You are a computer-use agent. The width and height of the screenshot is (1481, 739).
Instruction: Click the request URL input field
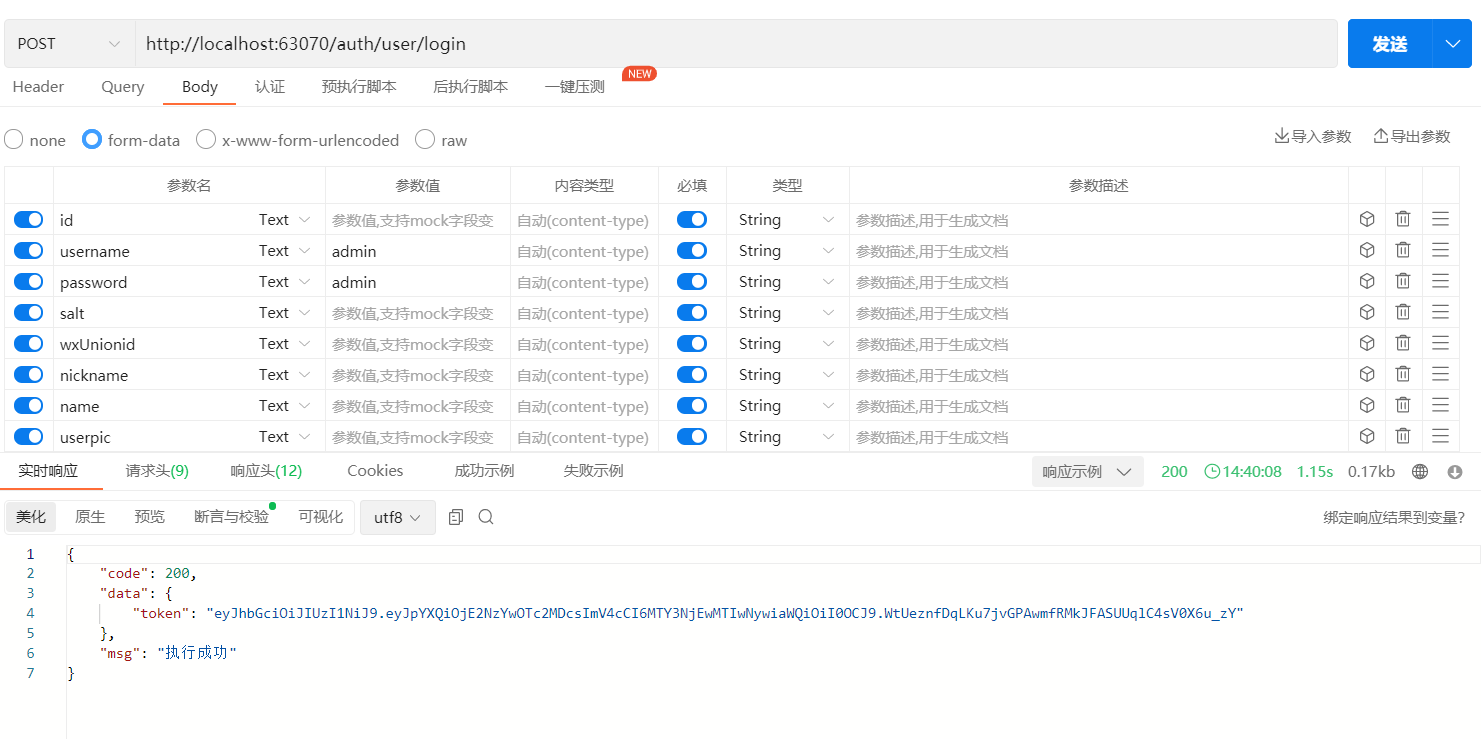pos(736,44)
